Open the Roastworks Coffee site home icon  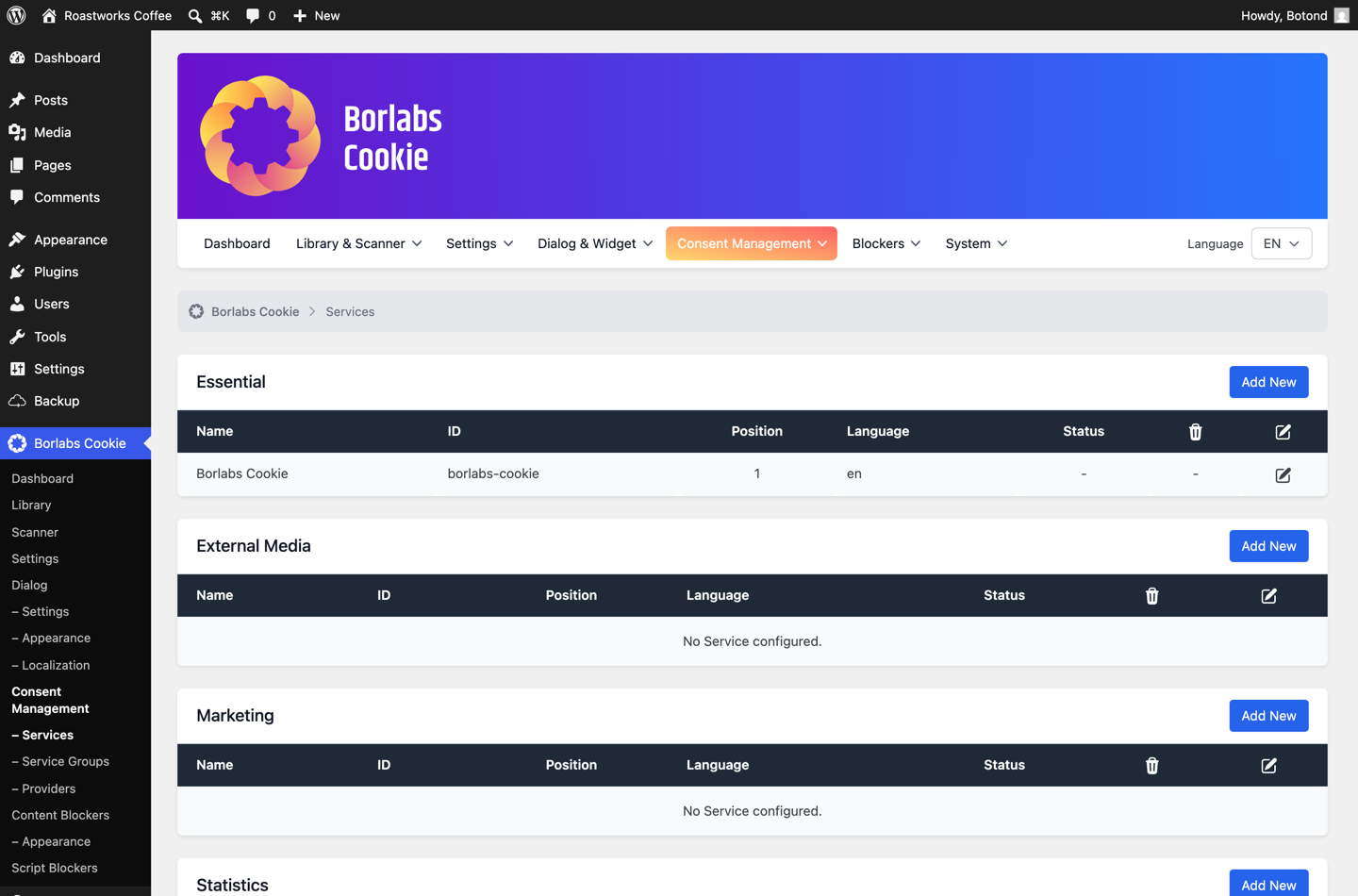pyautogui.click(x=49, y=15)
